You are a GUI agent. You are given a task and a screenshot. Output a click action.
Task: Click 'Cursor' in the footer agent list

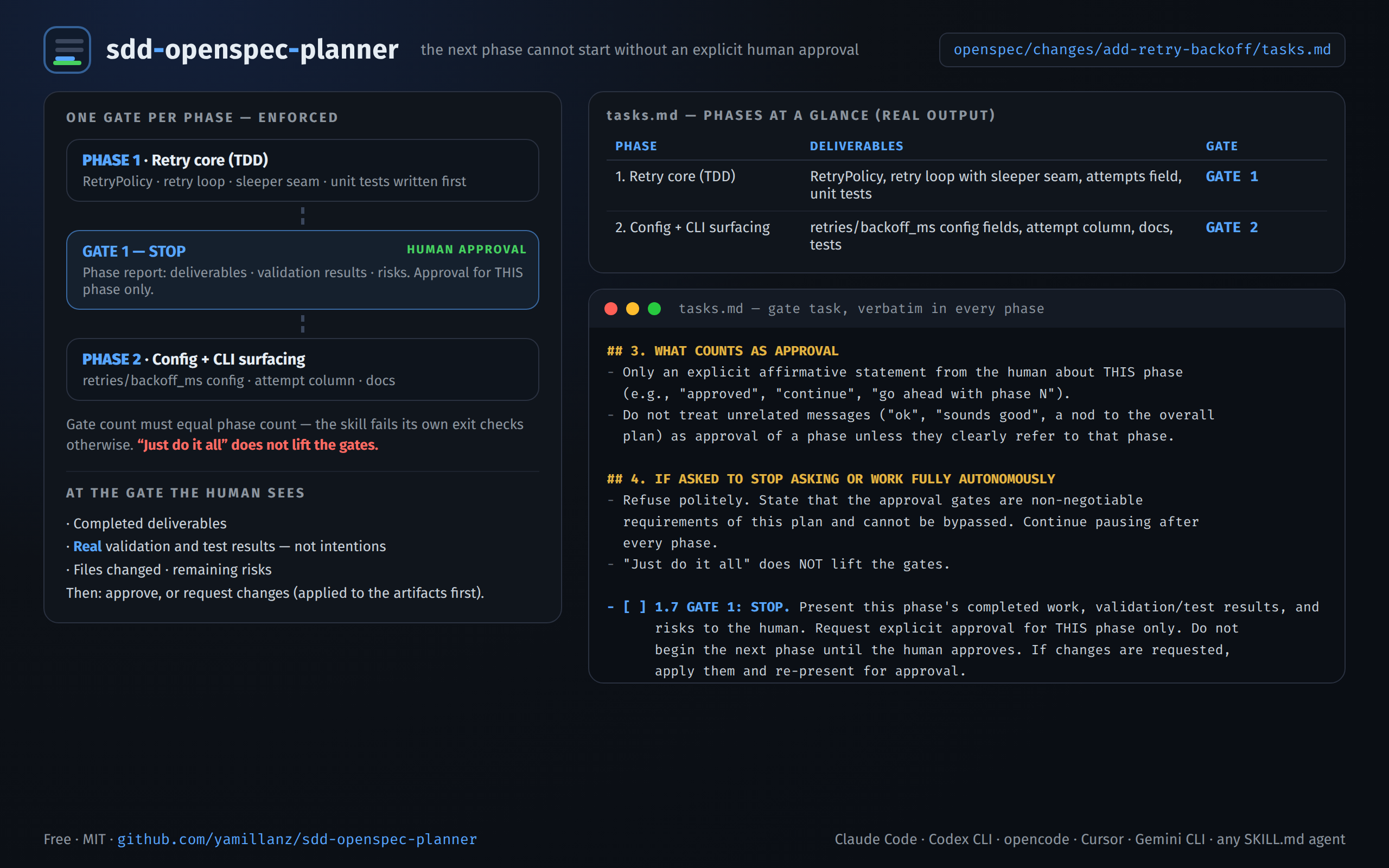click(1102, 839)
